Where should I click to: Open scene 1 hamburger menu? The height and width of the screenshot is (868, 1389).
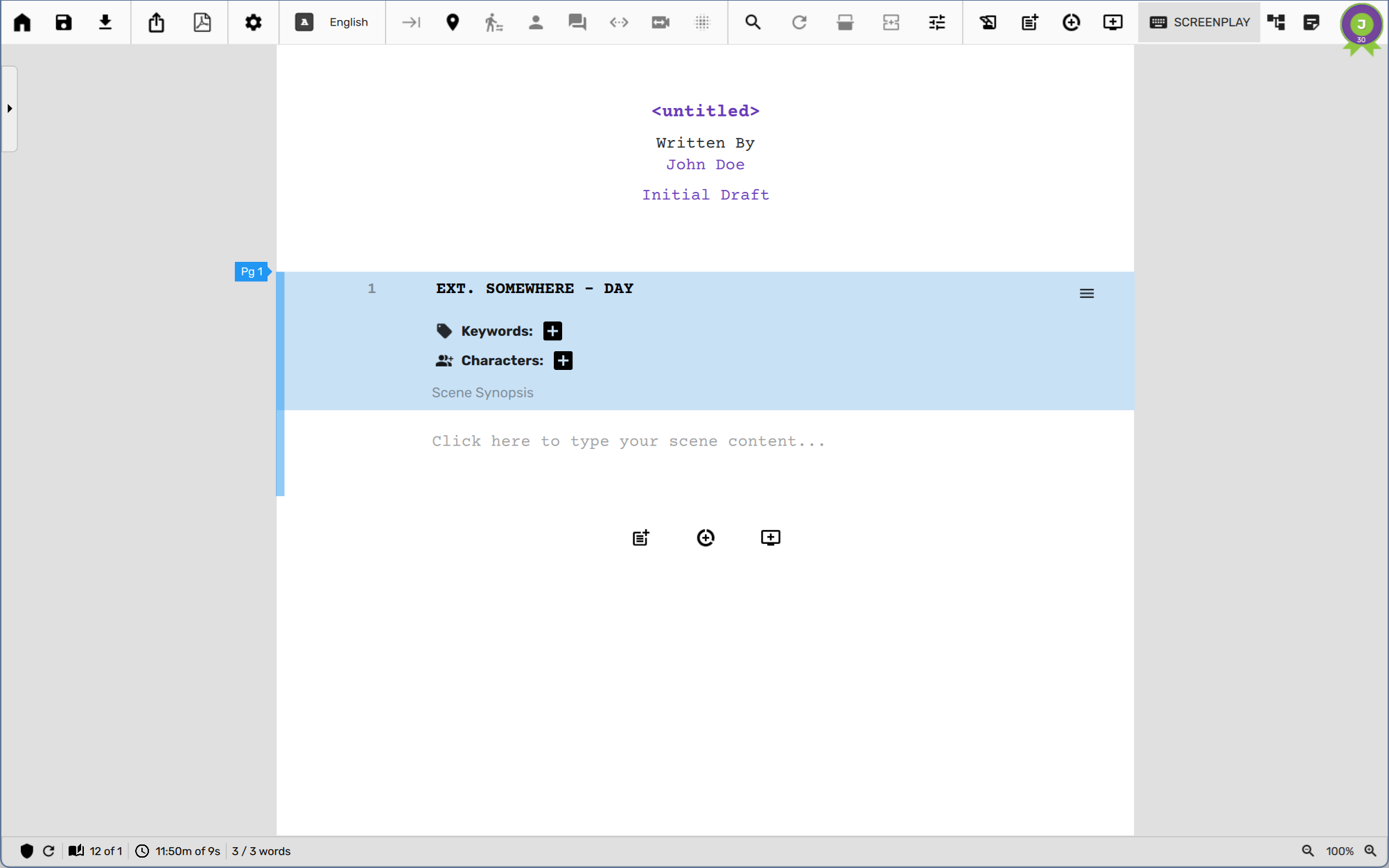(x=1087, y=294)
